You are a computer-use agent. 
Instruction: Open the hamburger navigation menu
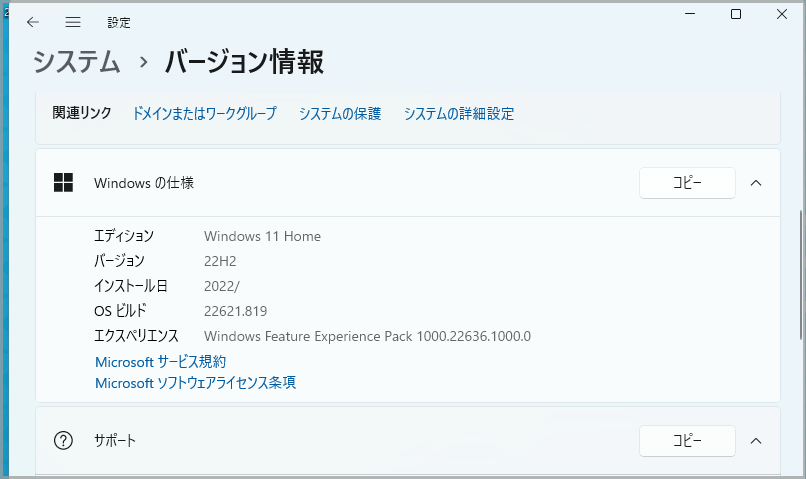[73, 22]
